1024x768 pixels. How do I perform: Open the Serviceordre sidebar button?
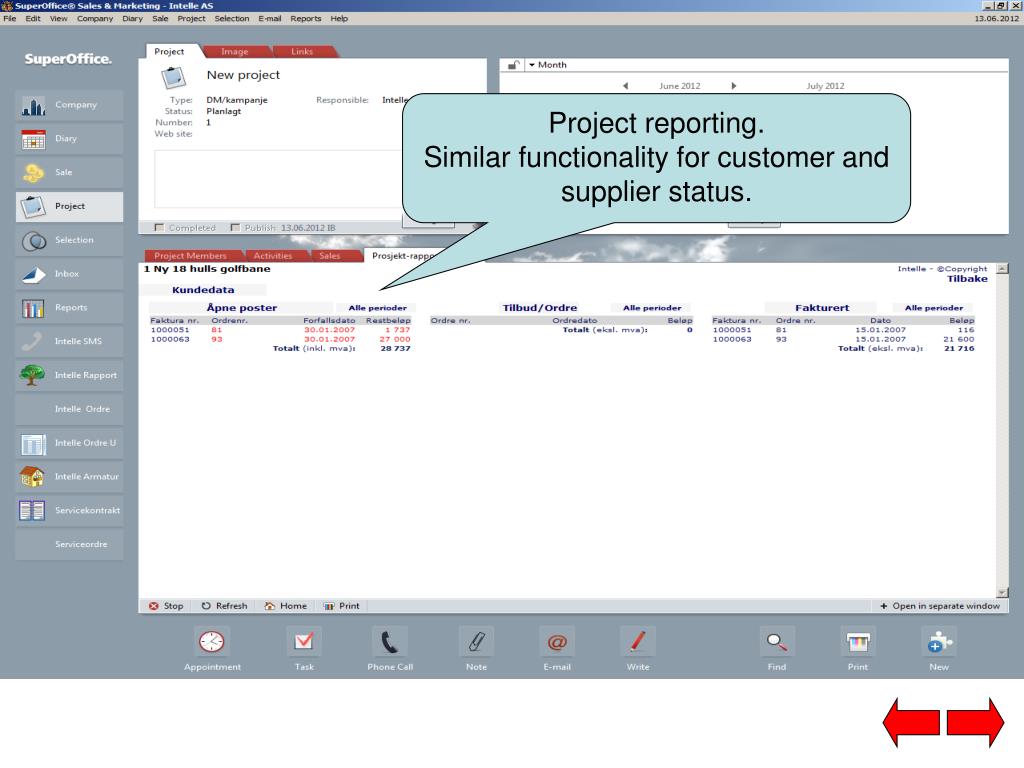coord(69,545)
